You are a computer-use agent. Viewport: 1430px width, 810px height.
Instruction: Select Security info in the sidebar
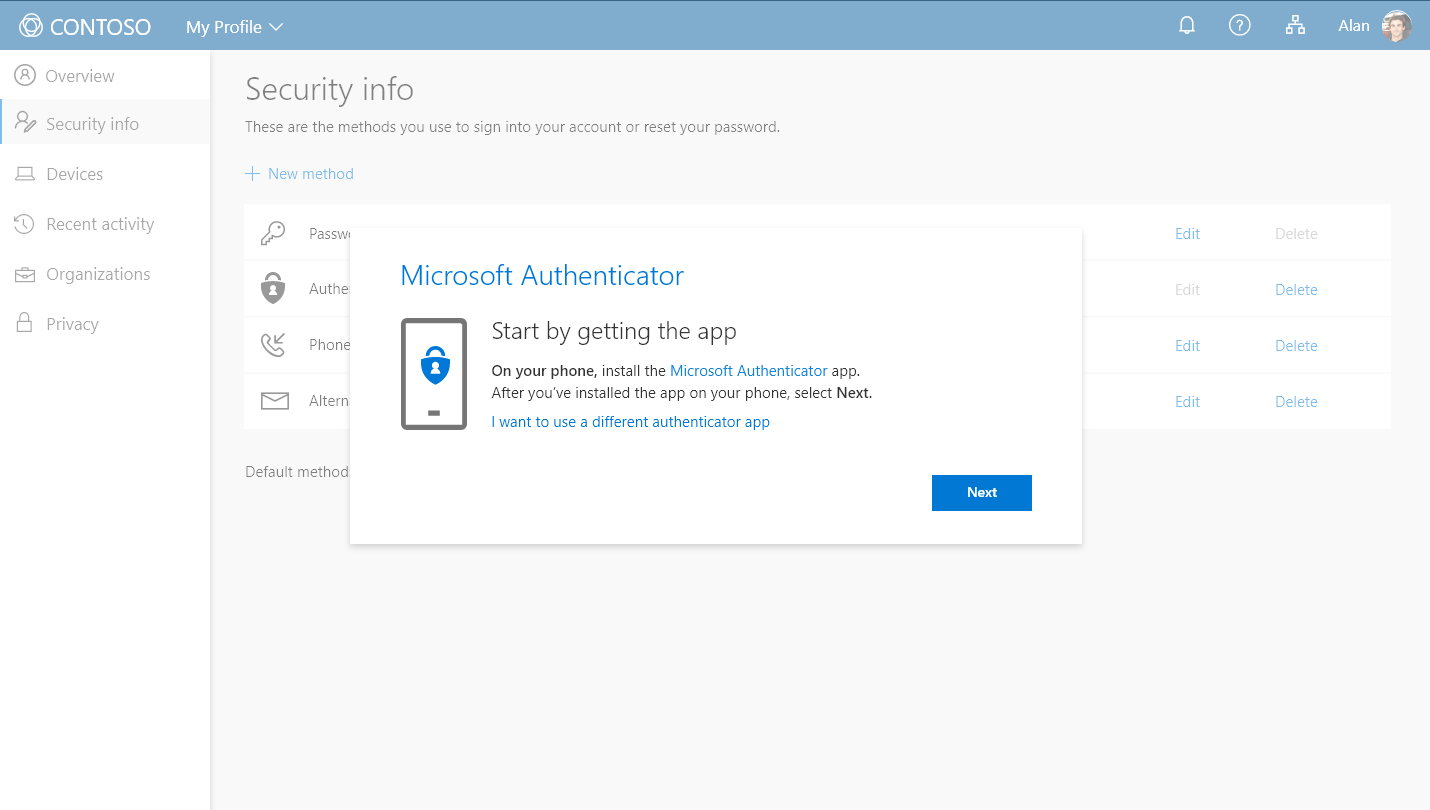pyautogui.click(x=105, y=123)
